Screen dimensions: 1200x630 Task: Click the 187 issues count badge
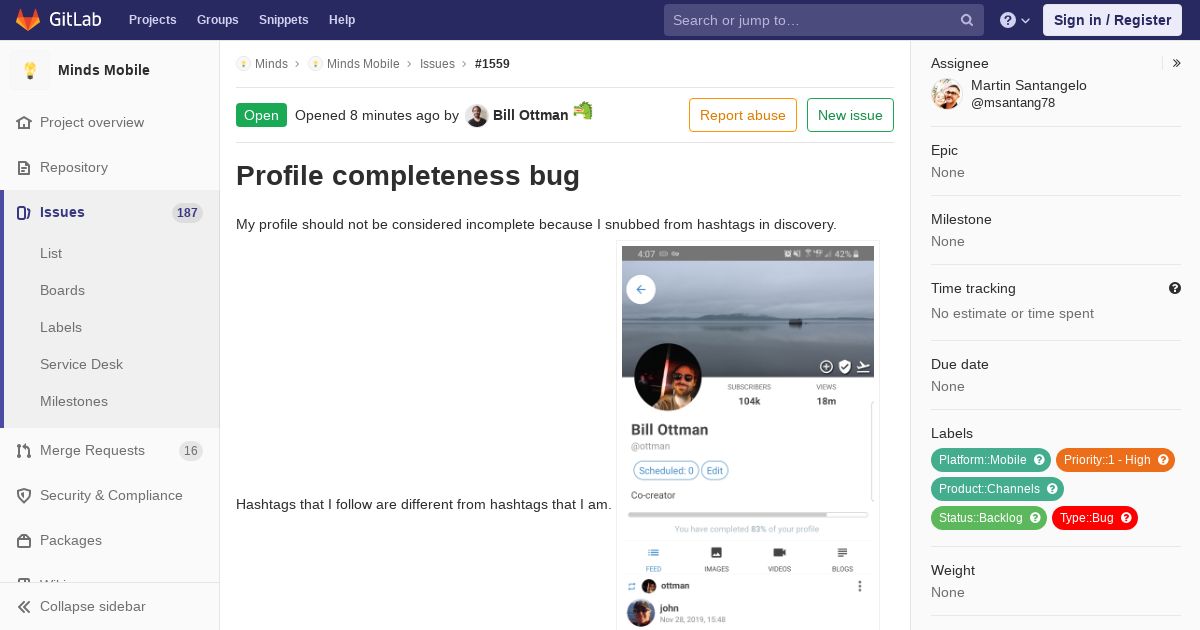pyautogui.click(x=187, y=213)
